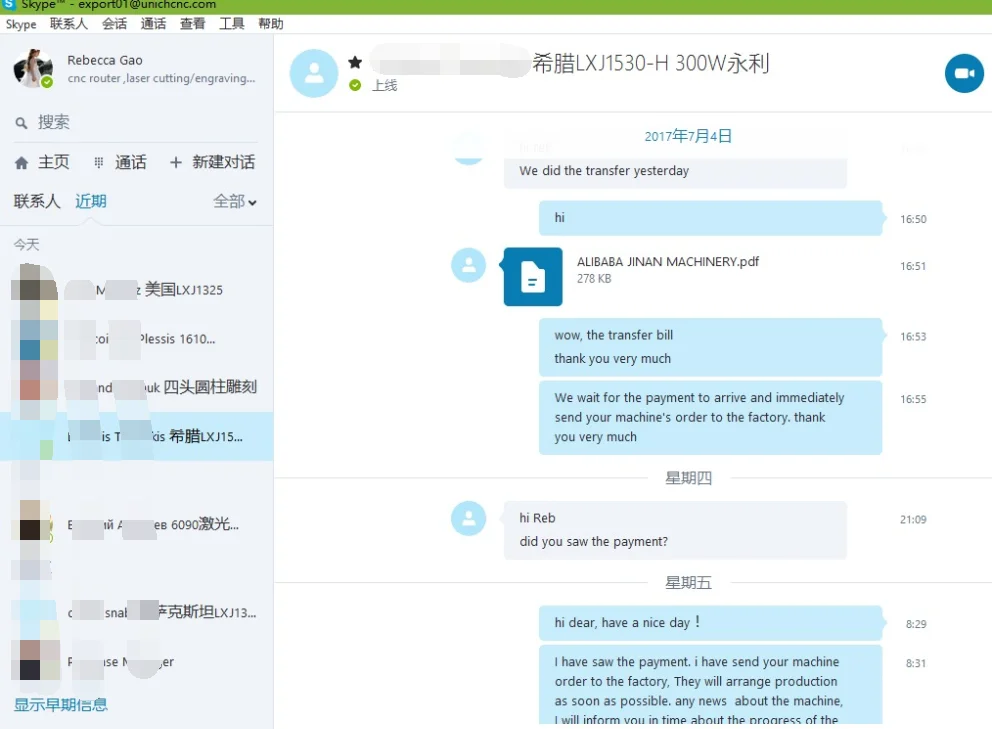
Task: Open the contact avatar in chat header
Action: [314, 73]
